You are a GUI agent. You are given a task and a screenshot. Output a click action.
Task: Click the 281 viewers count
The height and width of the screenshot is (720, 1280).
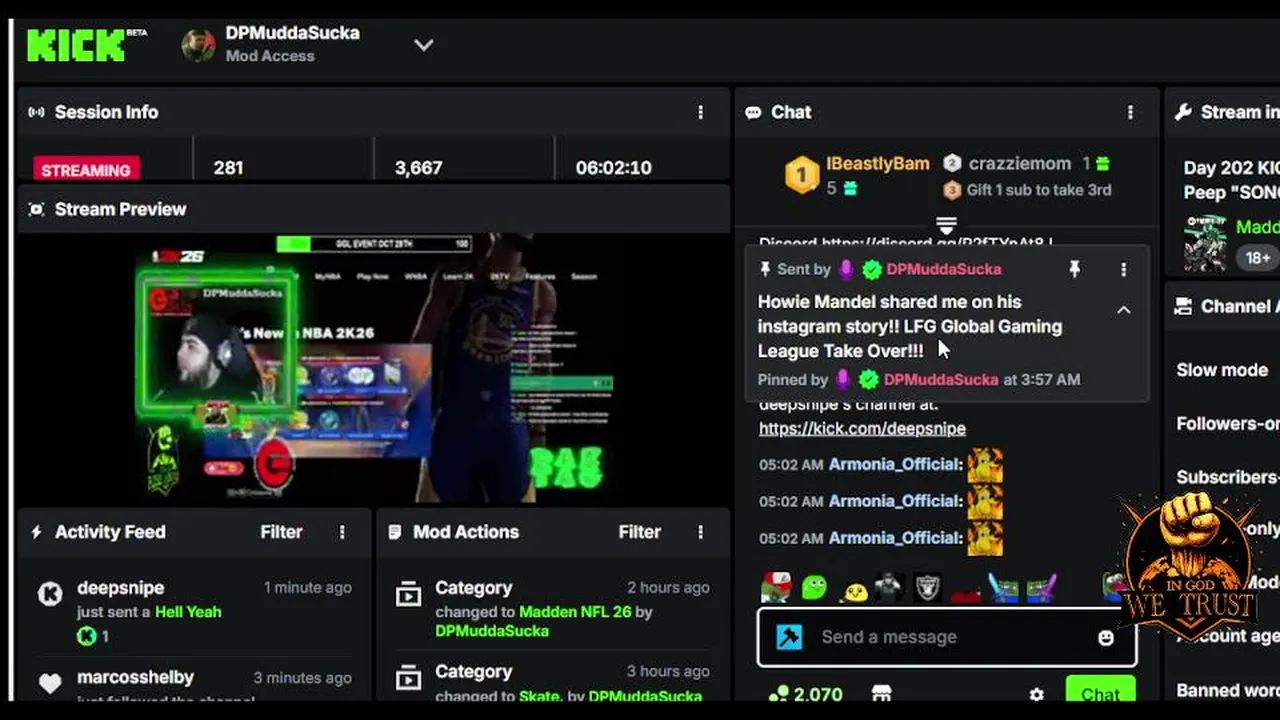coord(228,168)
